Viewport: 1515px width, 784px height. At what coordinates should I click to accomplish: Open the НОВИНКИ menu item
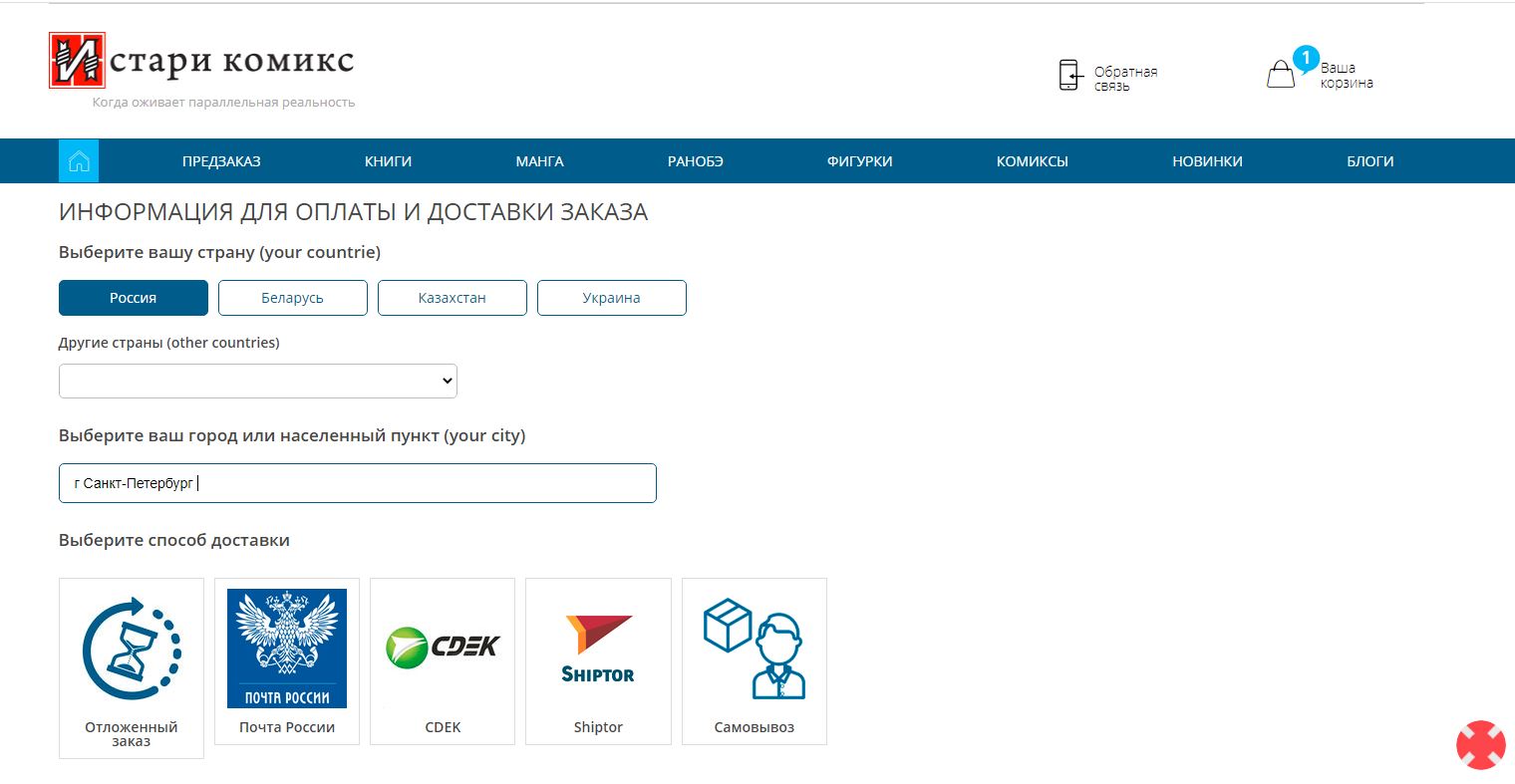pyautogui.click(x=1207, y=161)
